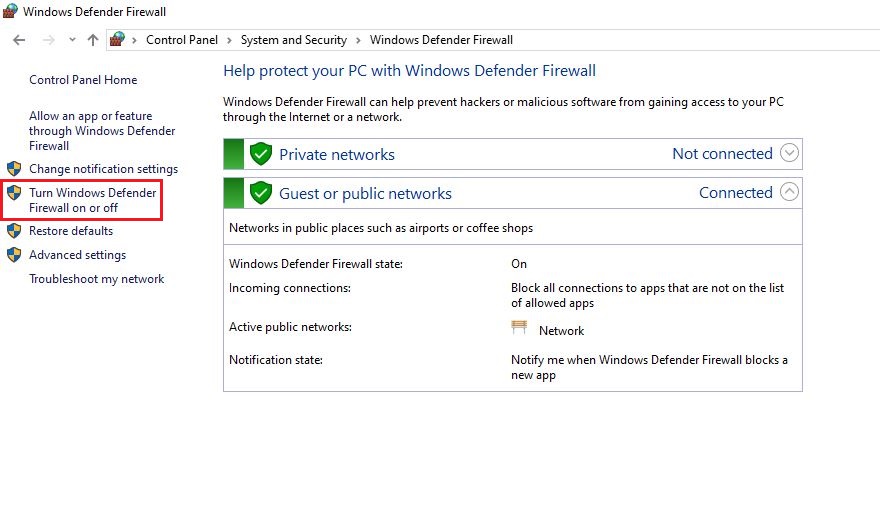Screen dimensions: 880x514
Task: Click the forward navigation arrow
Action: [49, 40]
